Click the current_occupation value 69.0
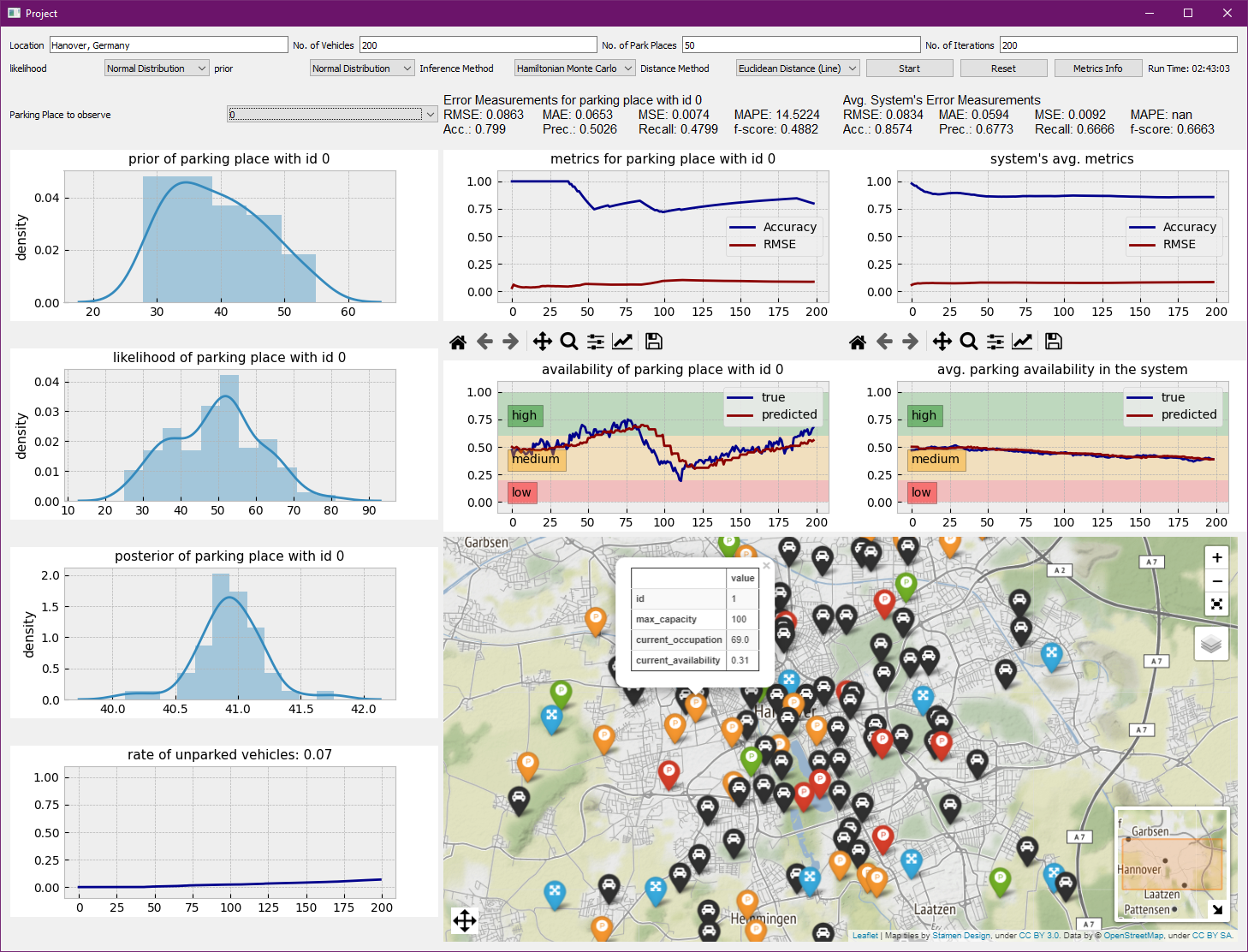This screenshot has height=952, width=1248. [740, 640]
